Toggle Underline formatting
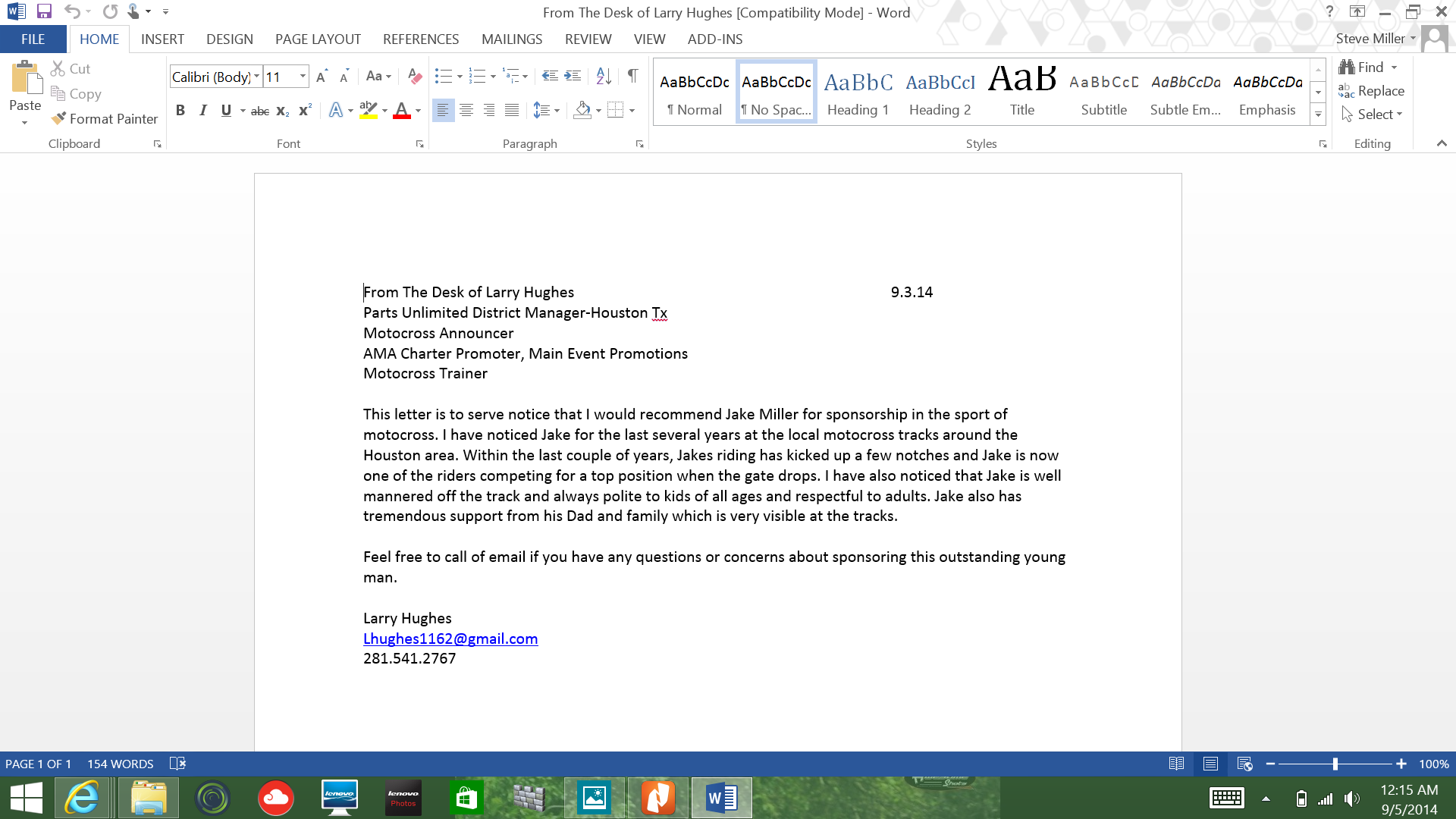1456x819 pixels. (226, 111)
